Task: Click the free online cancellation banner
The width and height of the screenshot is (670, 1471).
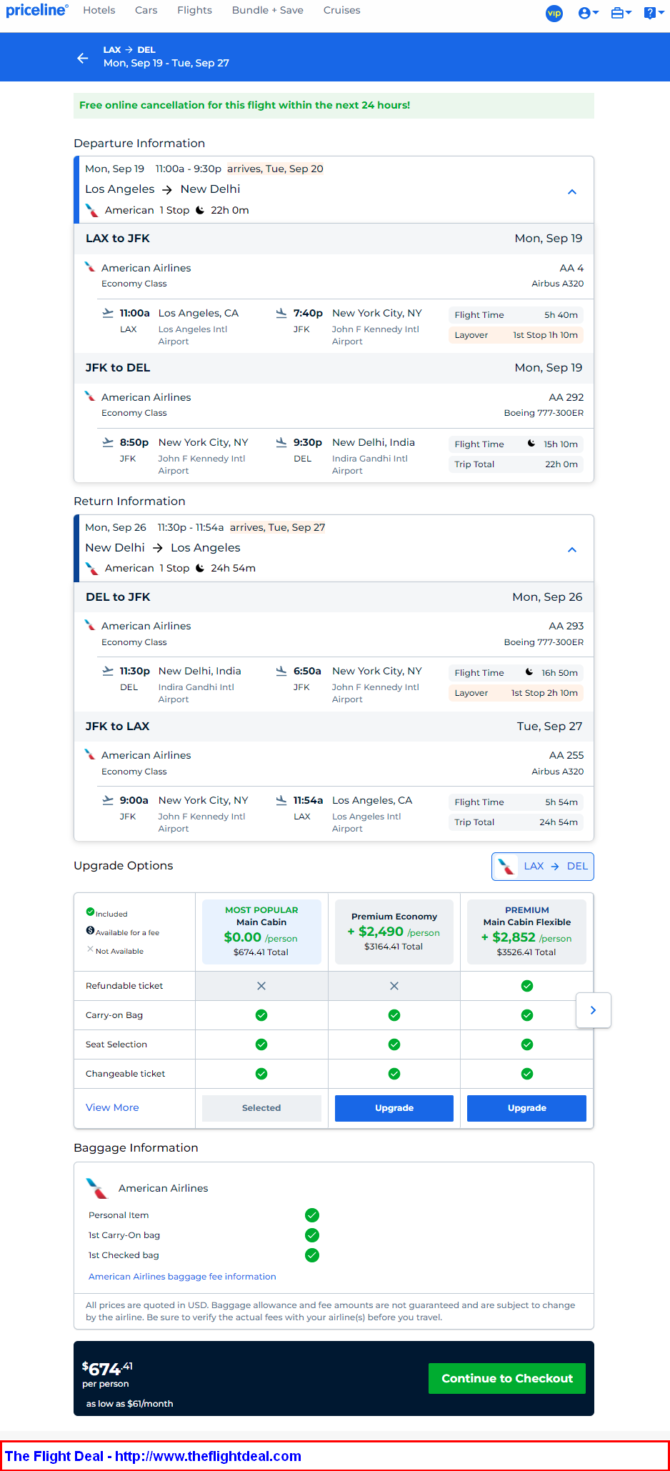Action: pyautogui.click(x=334, y=105)
